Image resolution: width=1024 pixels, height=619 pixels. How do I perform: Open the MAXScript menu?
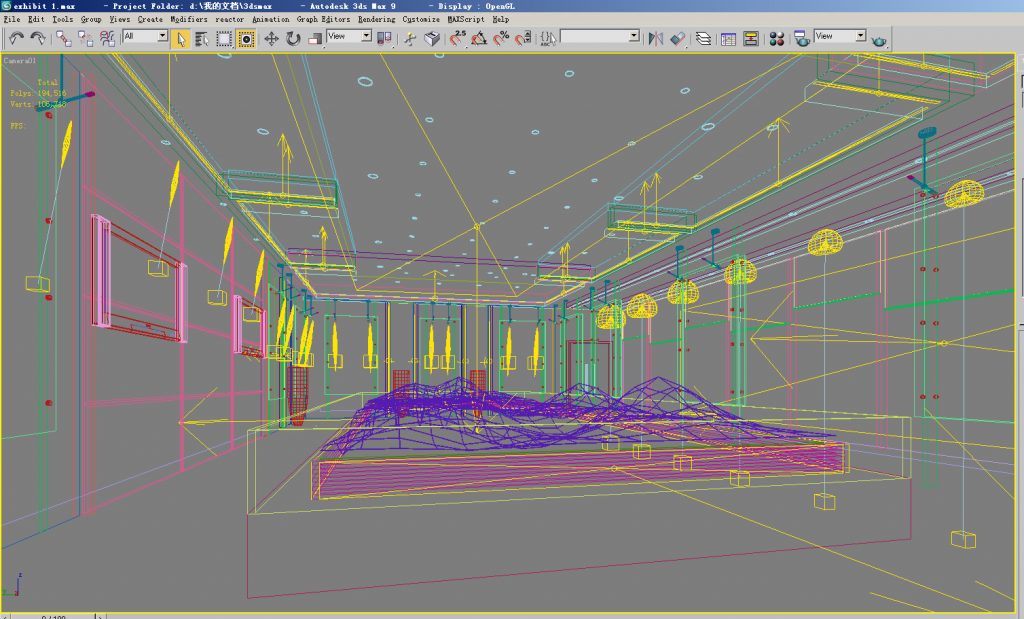(465, 19)
